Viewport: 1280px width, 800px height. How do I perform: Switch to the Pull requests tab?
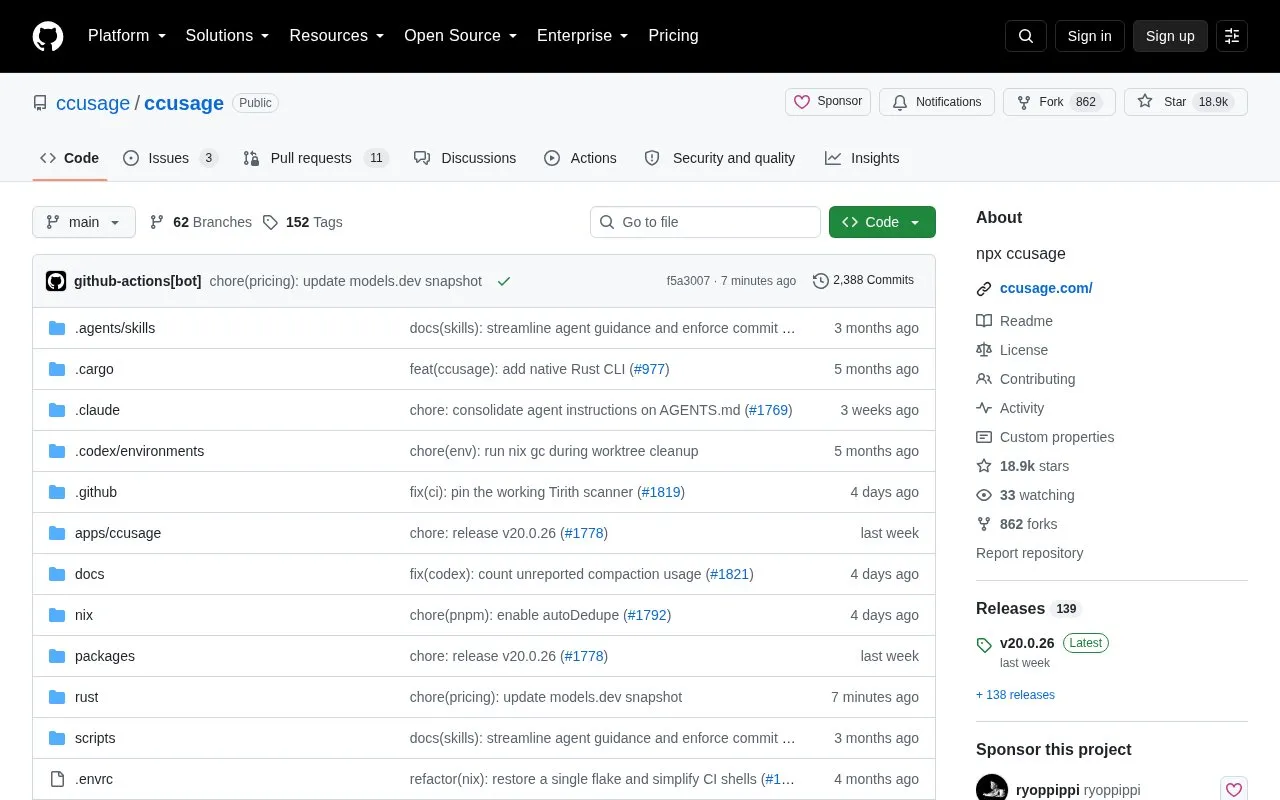[x=315, y=158]
